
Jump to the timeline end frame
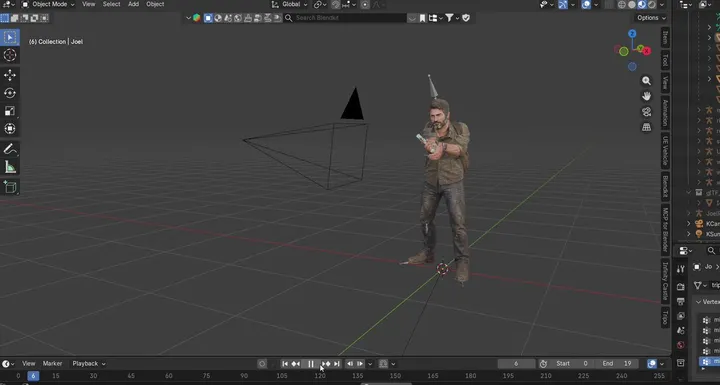[337, 364]
